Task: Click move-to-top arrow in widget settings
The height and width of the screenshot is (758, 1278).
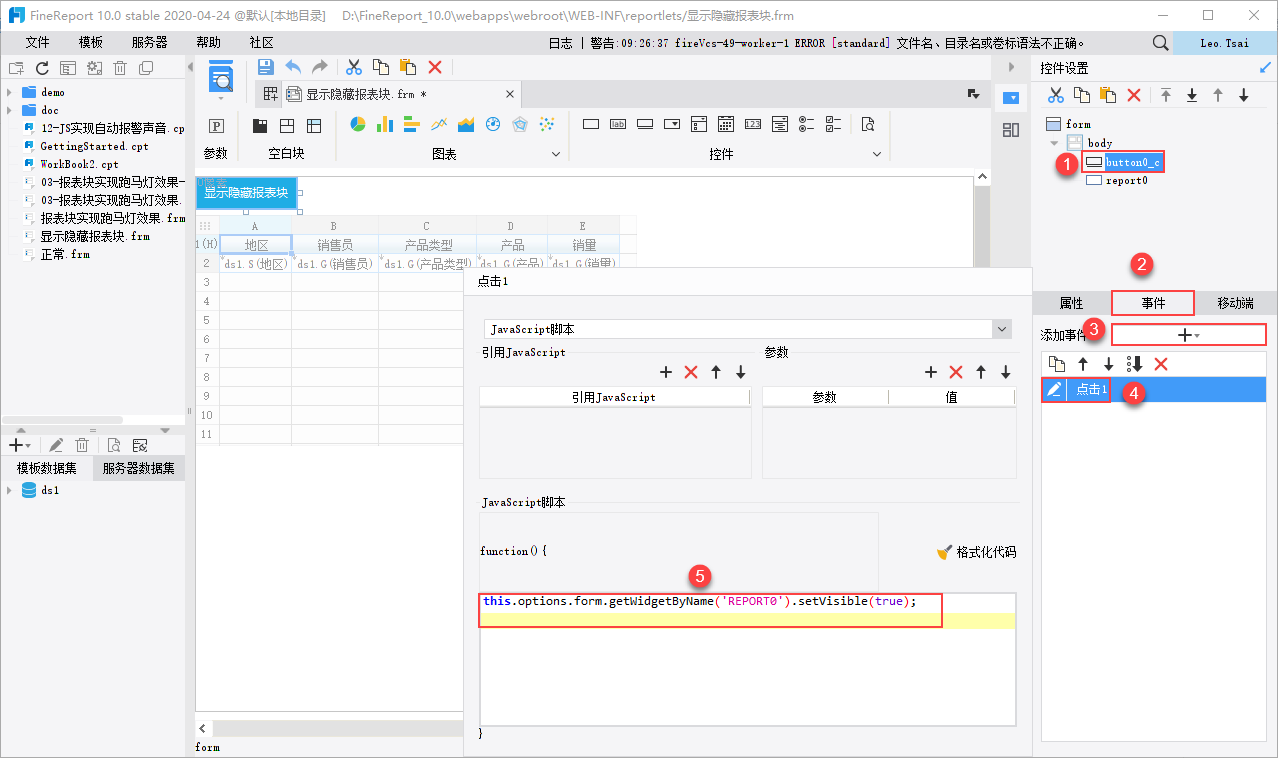Action: click(1165, 95)
